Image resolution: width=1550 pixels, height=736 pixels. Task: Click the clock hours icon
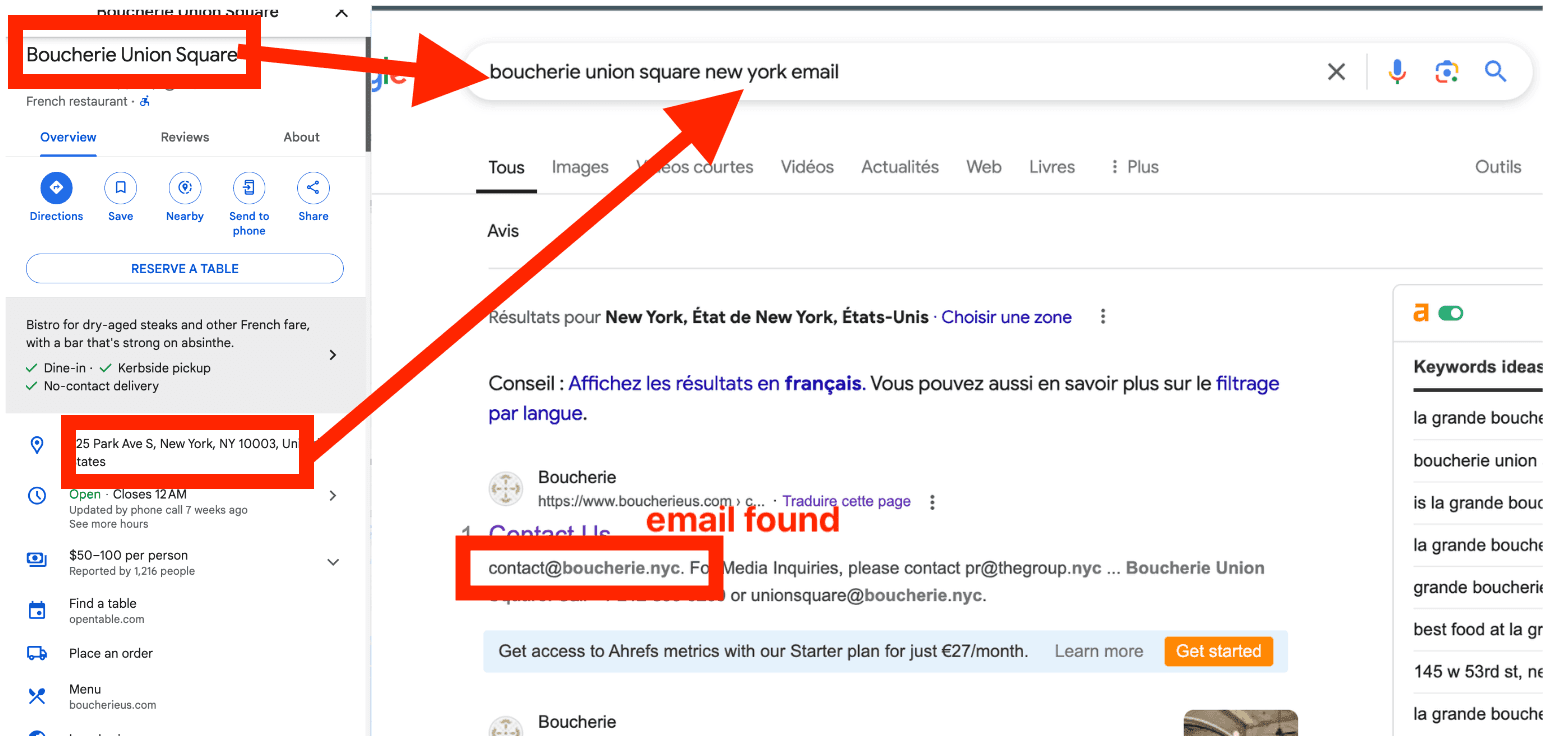[x=37, y=495]
